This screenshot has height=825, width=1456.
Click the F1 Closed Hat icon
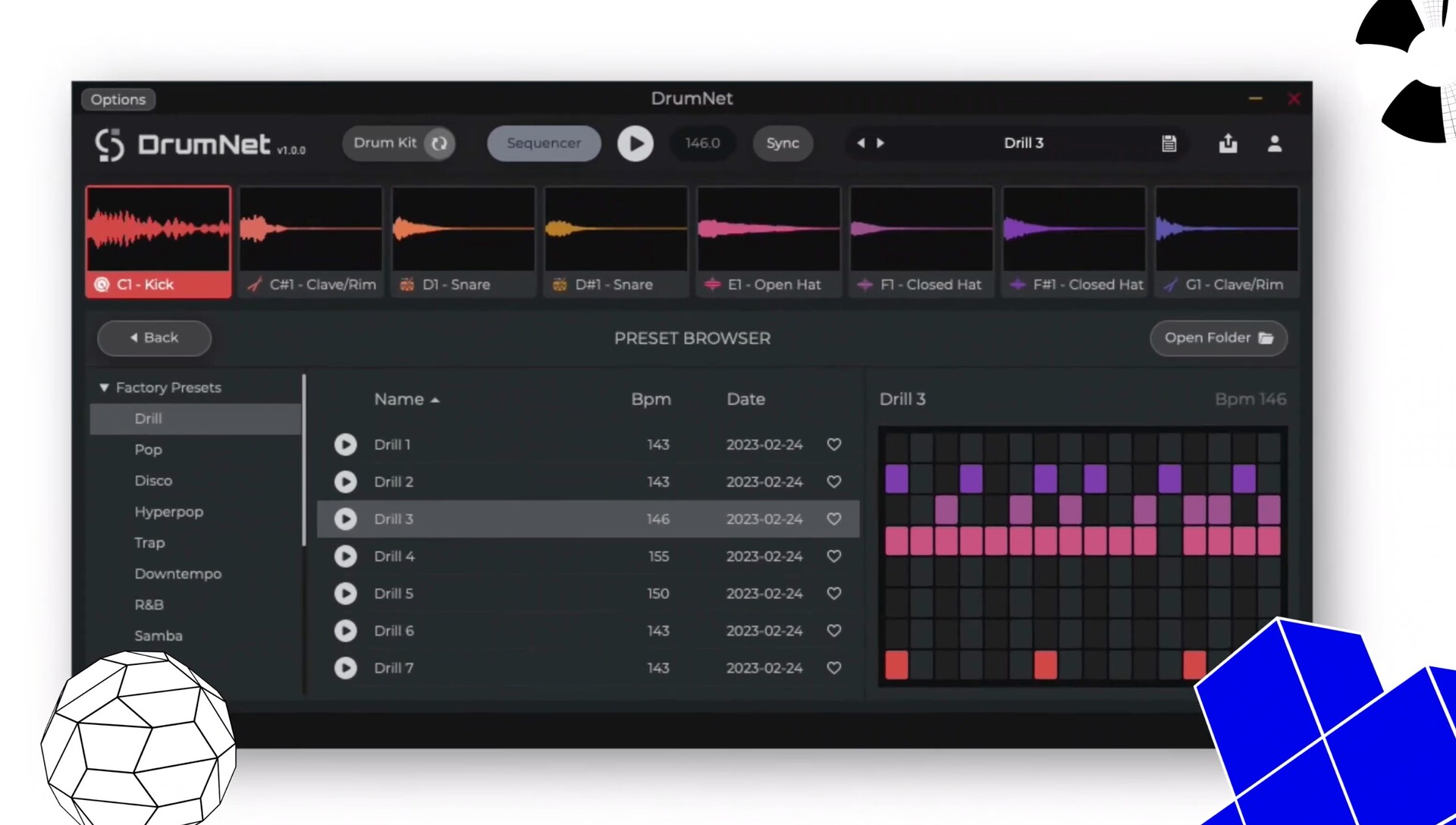pyautogui.click(x=864, y=284)
